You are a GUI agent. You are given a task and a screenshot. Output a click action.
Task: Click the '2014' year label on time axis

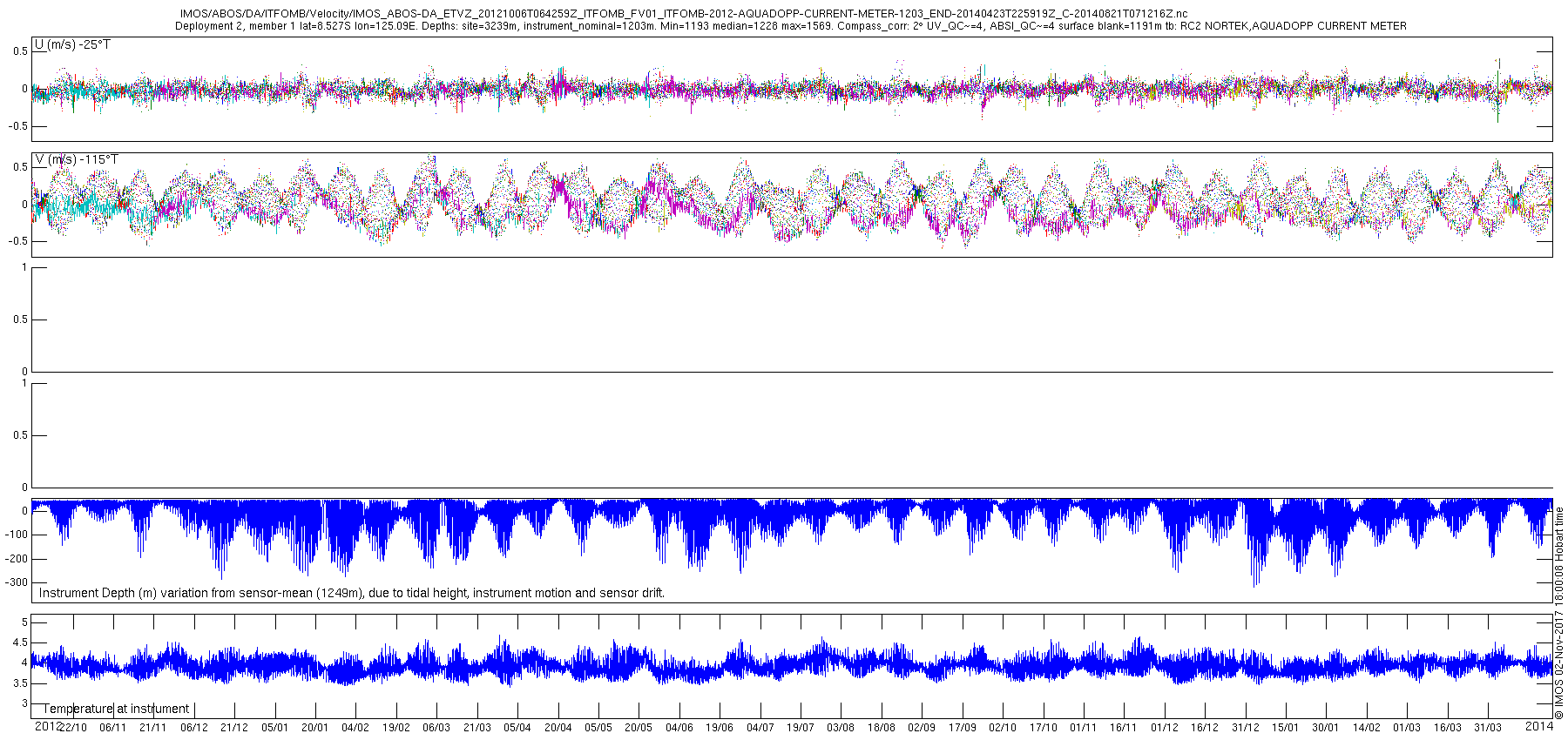click(x=1539, y=726)
